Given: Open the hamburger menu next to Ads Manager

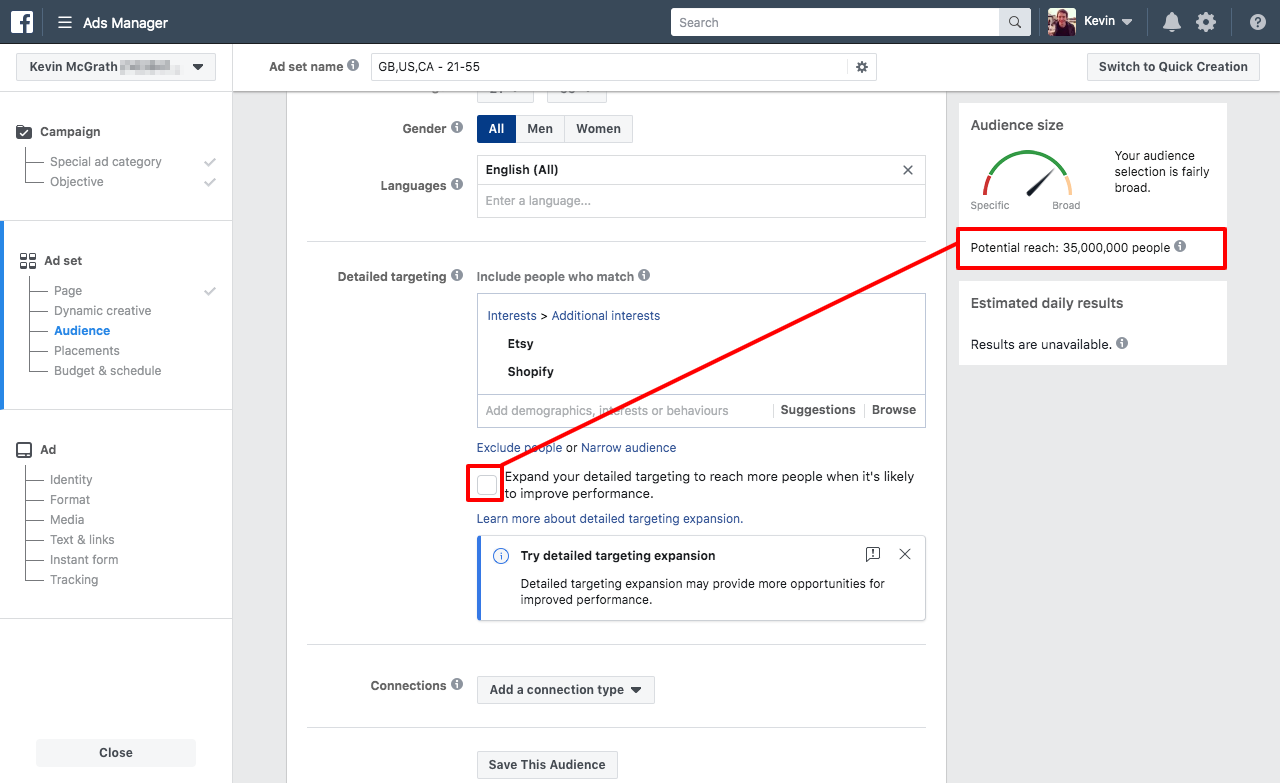Looking at the screenshot, I should 65,23.
